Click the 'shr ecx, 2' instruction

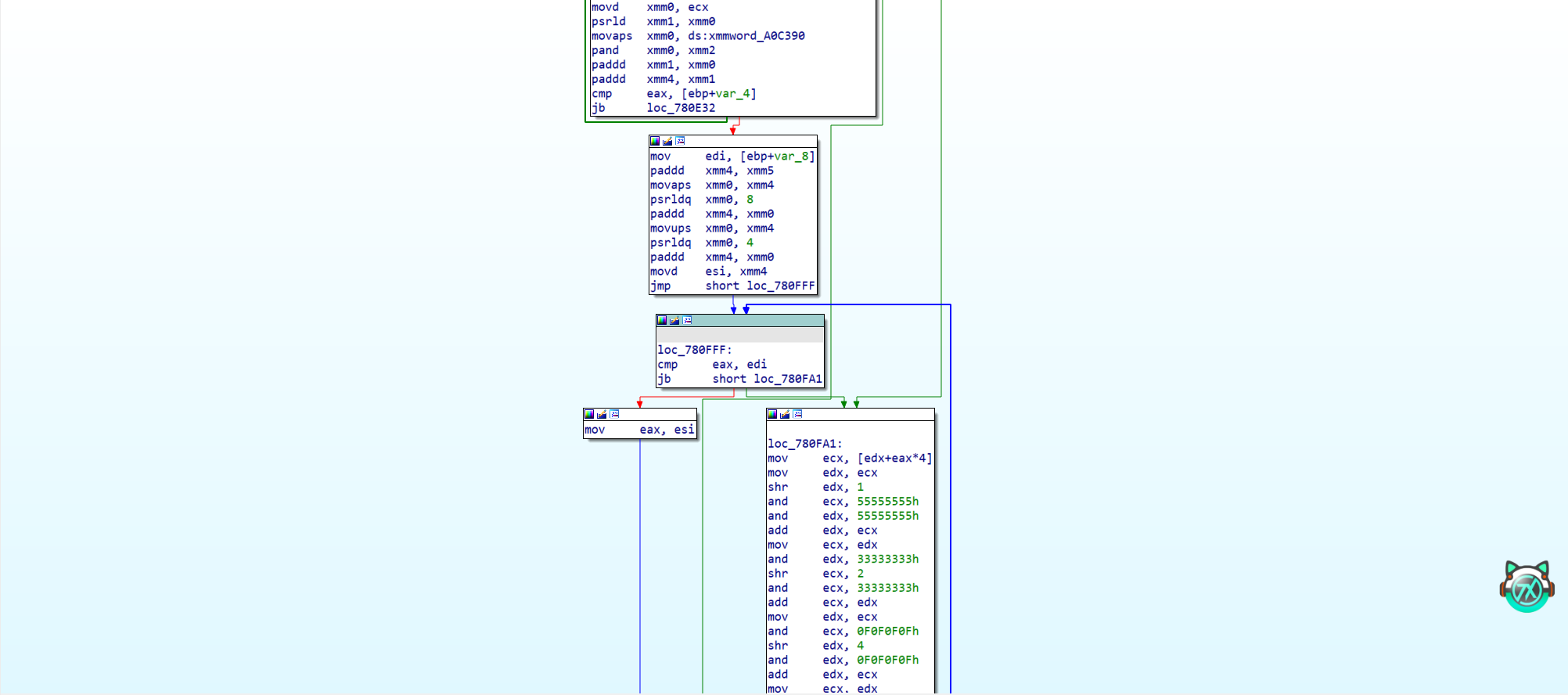[x=816, y=574]
